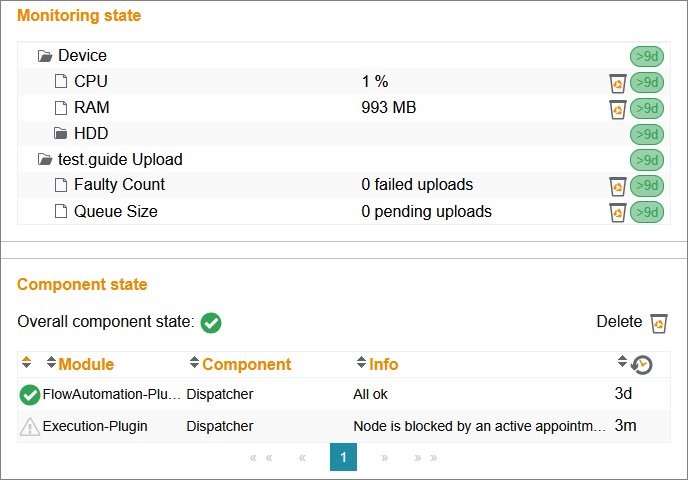Viewport: 688px width, 480px height.
Task: Select the Execution-Plugin blocked node info text
Action: pyautogui.click(x=479, y=426)
